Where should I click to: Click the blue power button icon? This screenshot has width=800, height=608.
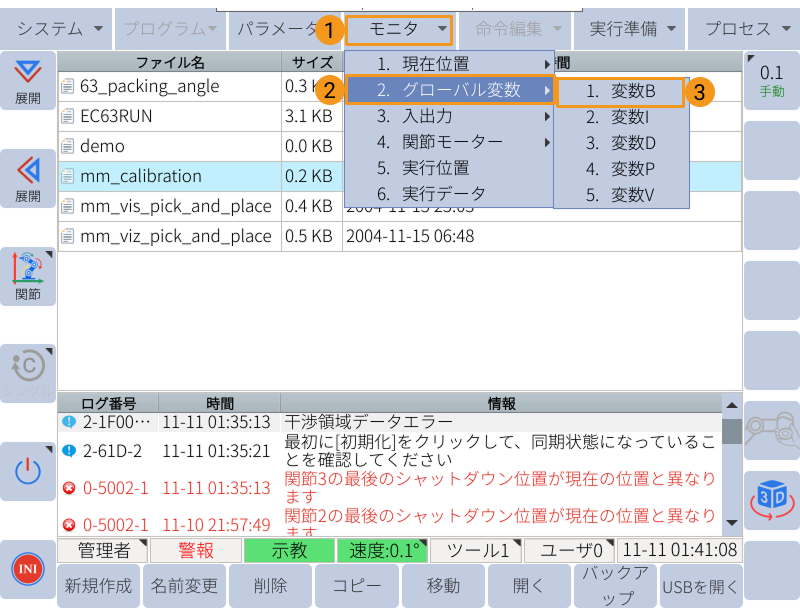(x=28, y=471)
